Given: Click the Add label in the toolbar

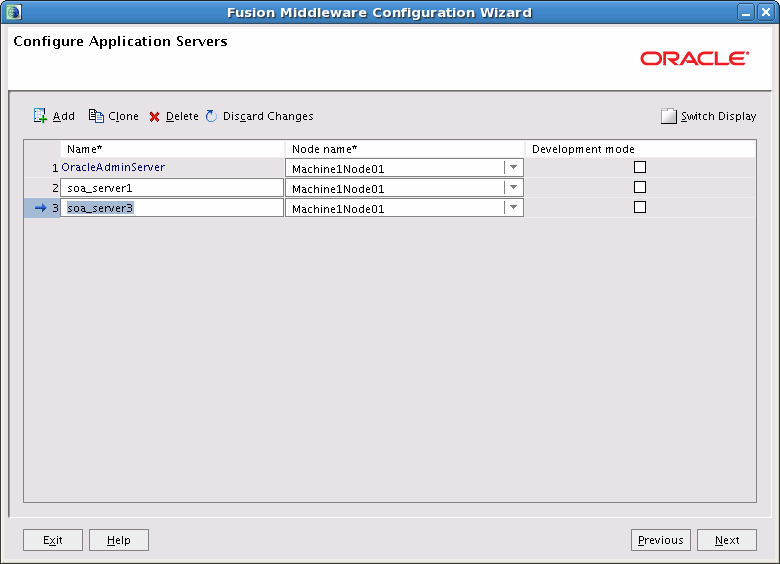Looking at the screenshot, I should coord(64,116).
